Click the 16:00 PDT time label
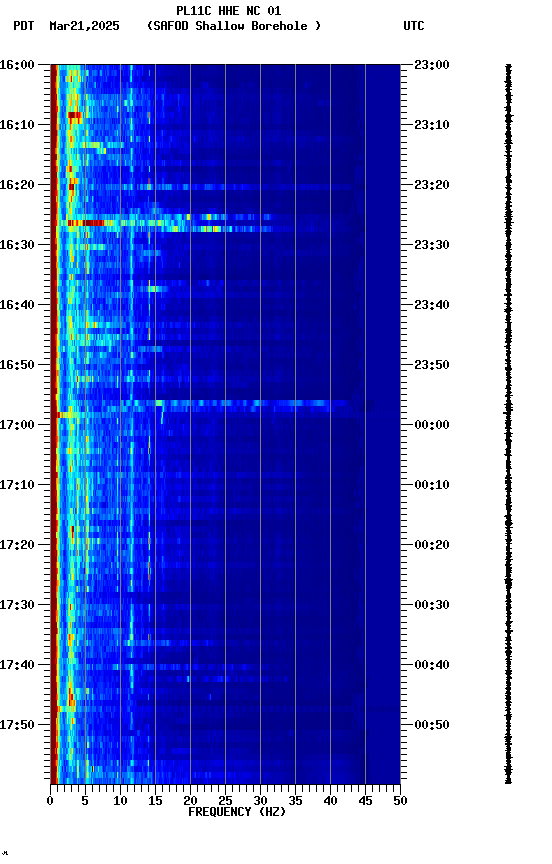 (17, 65)
